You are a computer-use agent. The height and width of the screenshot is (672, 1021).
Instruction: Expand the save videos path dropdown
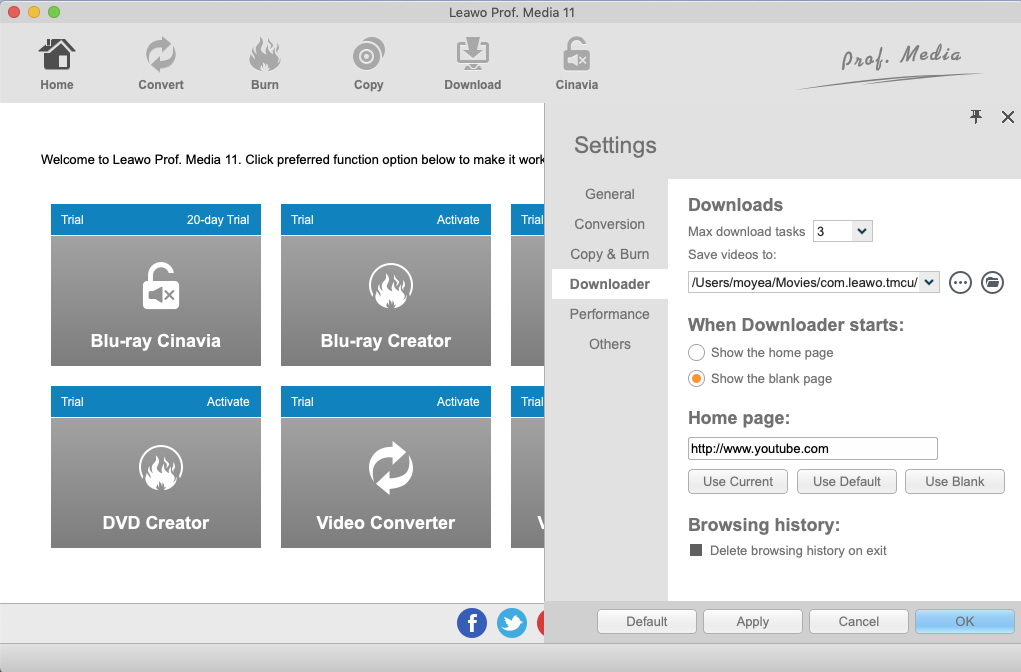click(929, 283)
